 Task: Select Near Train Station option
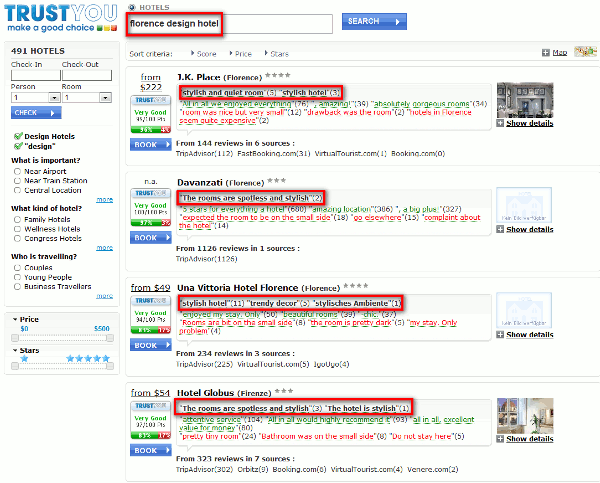click(x=17, y=181)
